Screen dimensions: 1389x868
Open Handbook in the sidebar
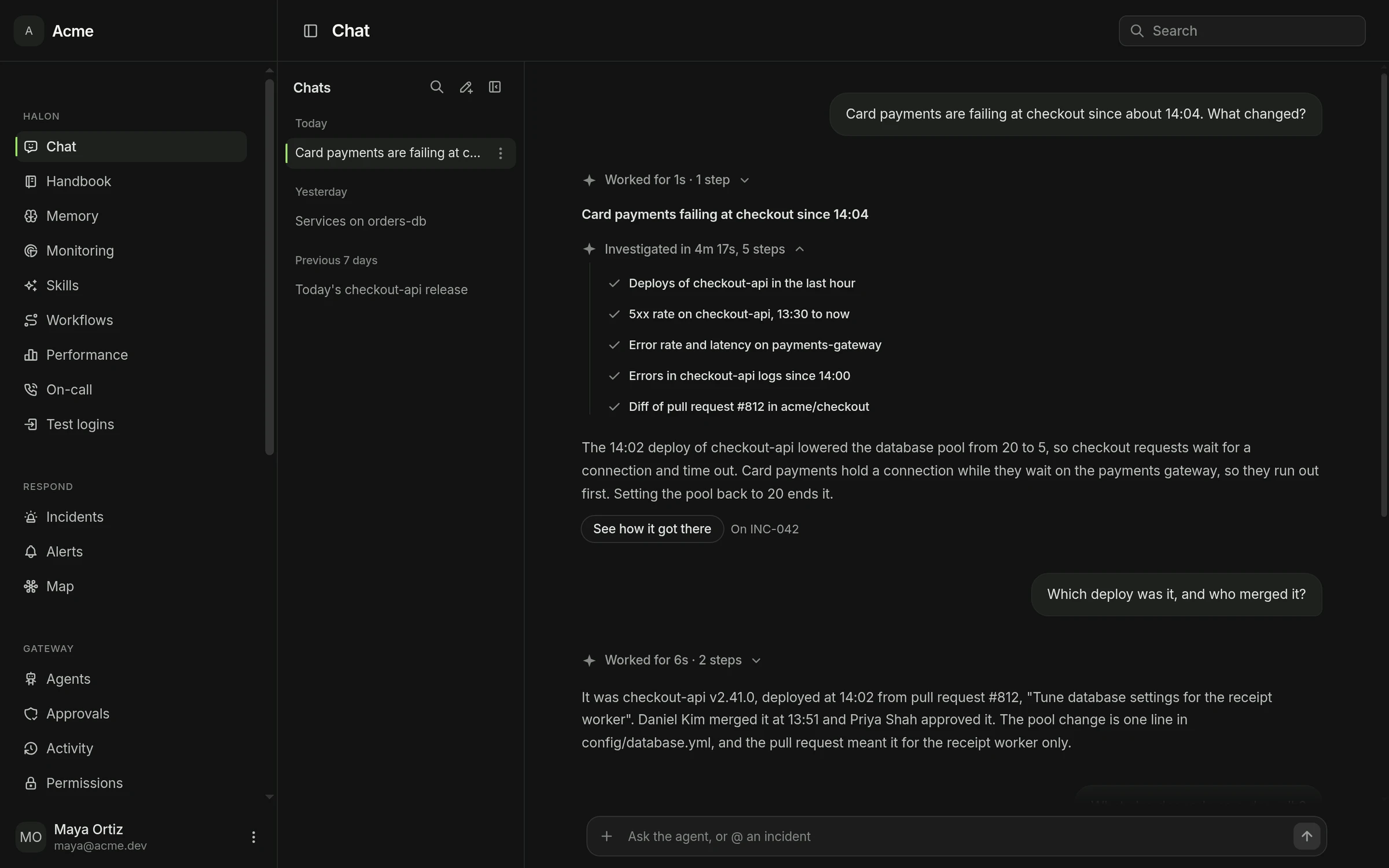(x=131, y=181)
